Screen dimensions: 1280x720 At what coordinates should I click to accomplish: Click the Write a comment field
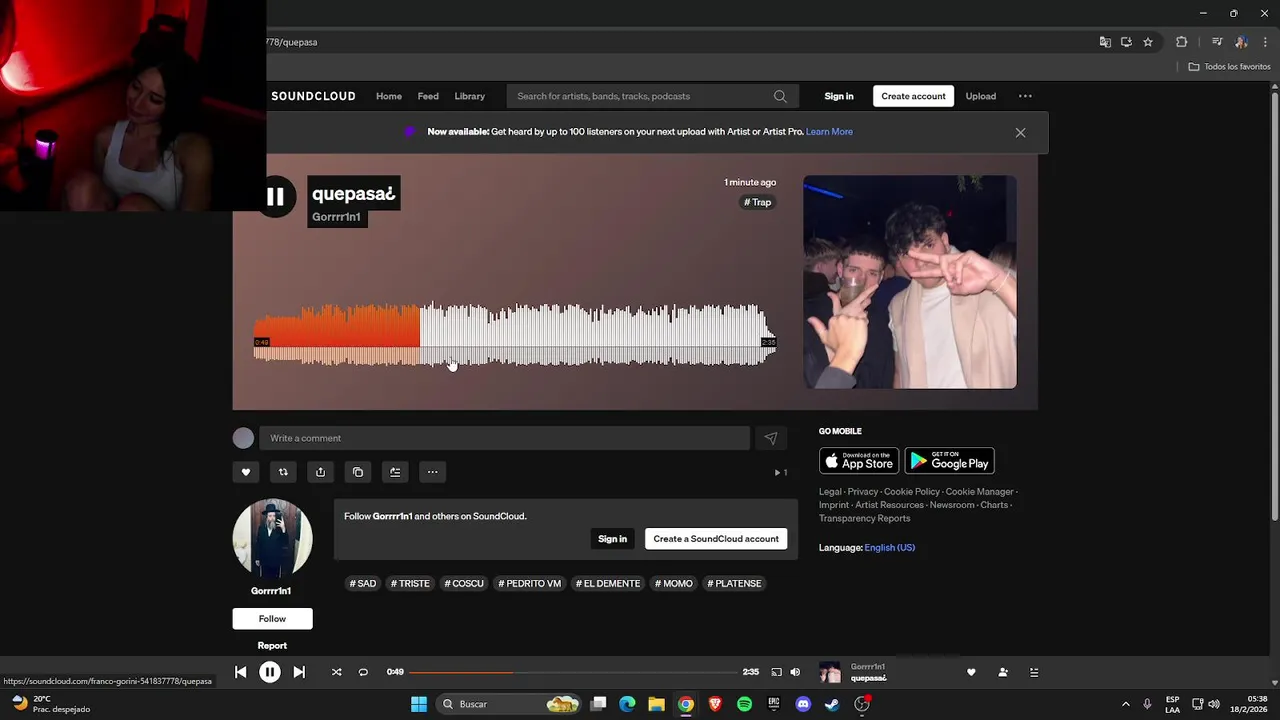click(x=504, y=438)
